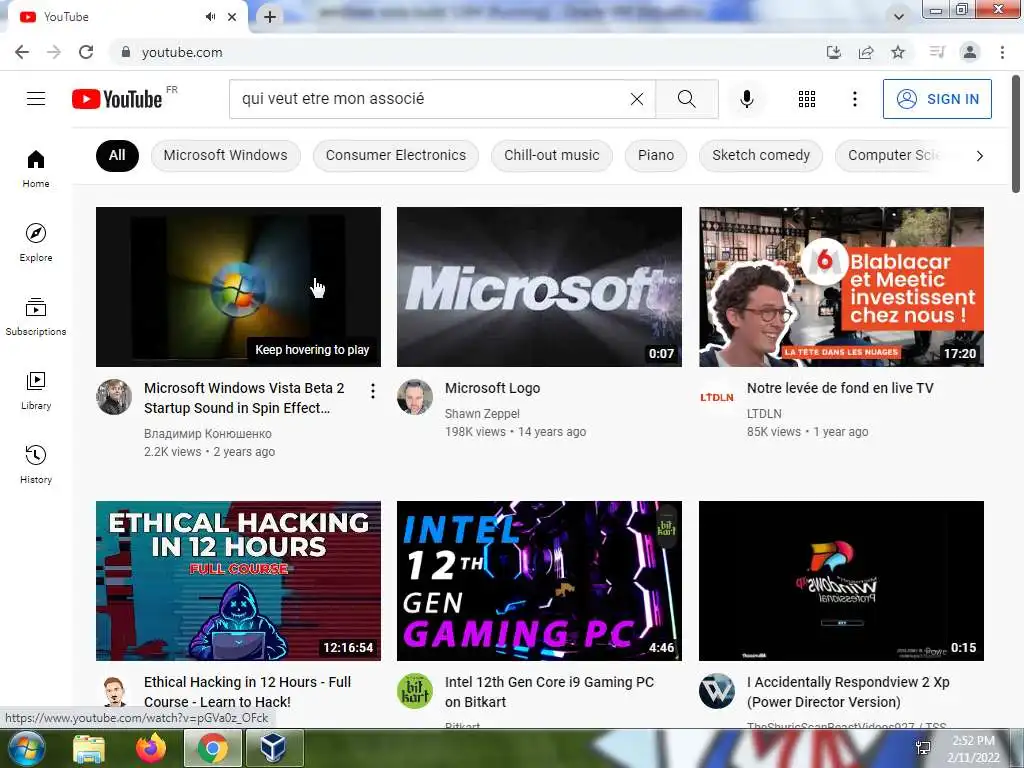Select the Sketch comedy filter chip

tap(761, 155)
